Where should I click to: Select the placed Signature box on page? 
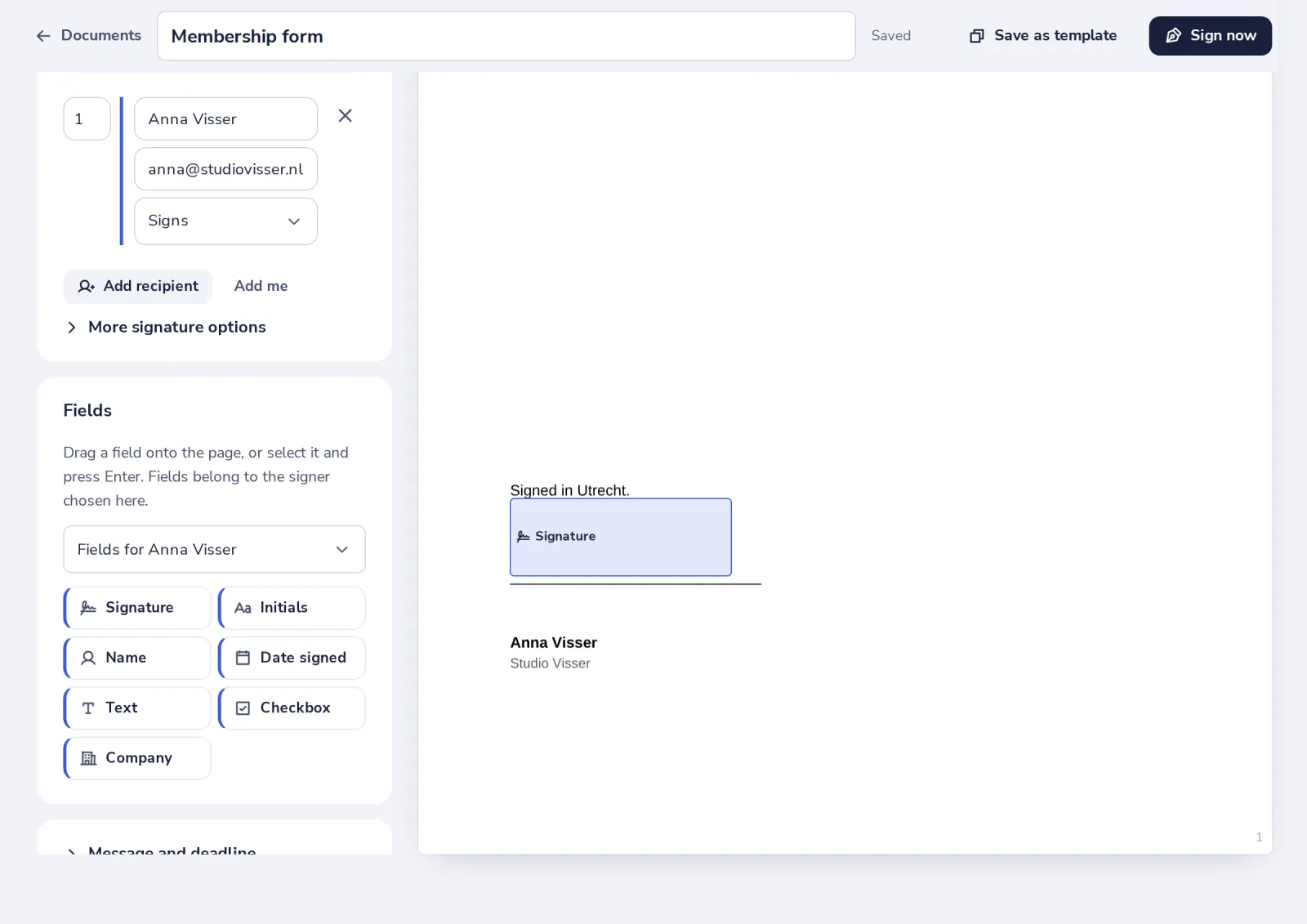(621, 537)
